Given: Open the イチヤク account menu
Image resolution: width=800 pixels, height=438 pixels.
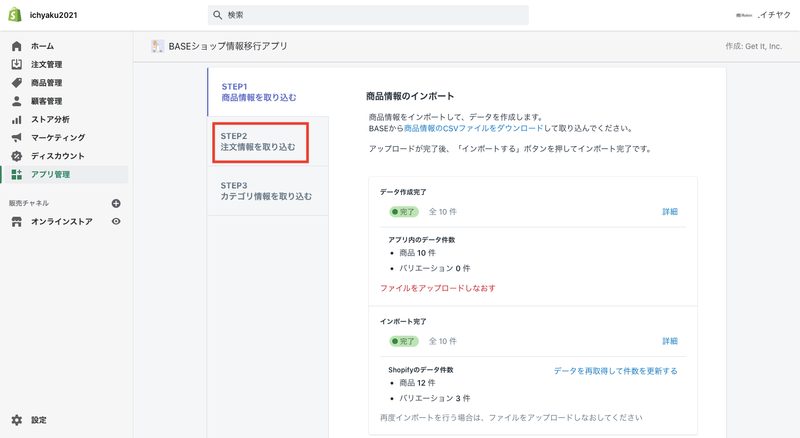Looking at the screenshot, I should [764, 15].
